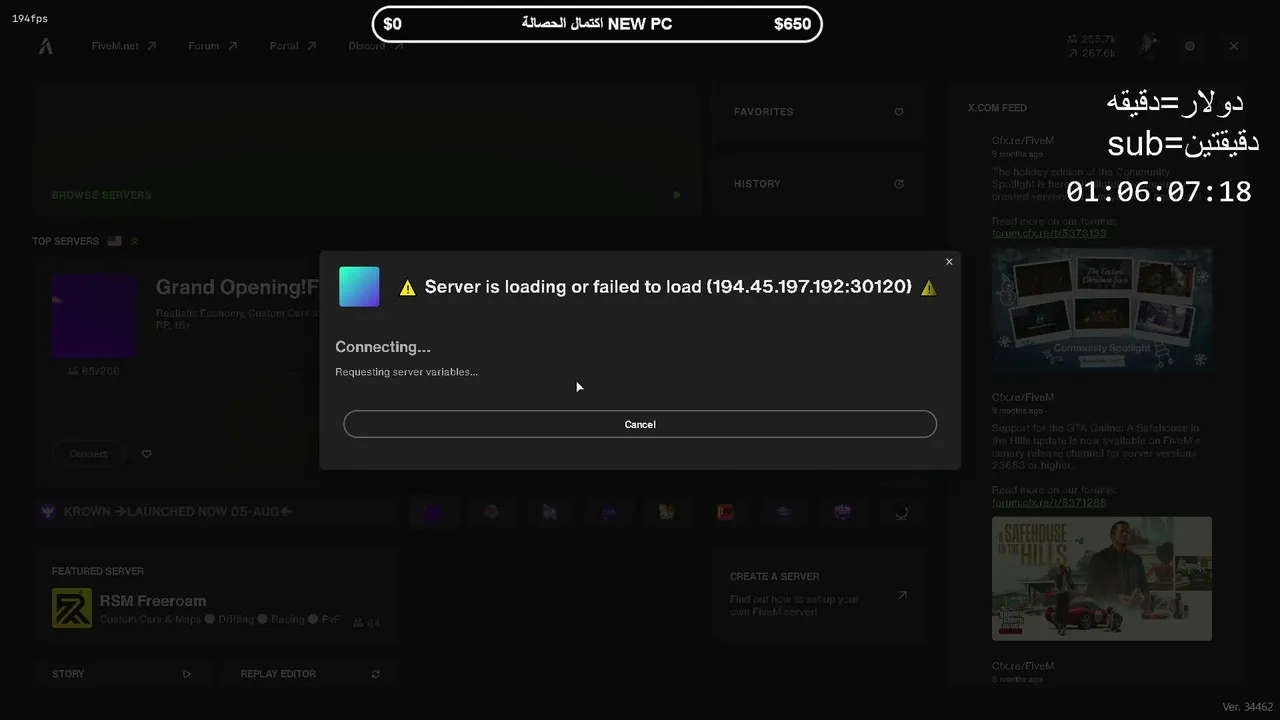This screenshot has width=1280, height=720.
Task: Click the user avatar in the top bar
Action: [1151, 45]
